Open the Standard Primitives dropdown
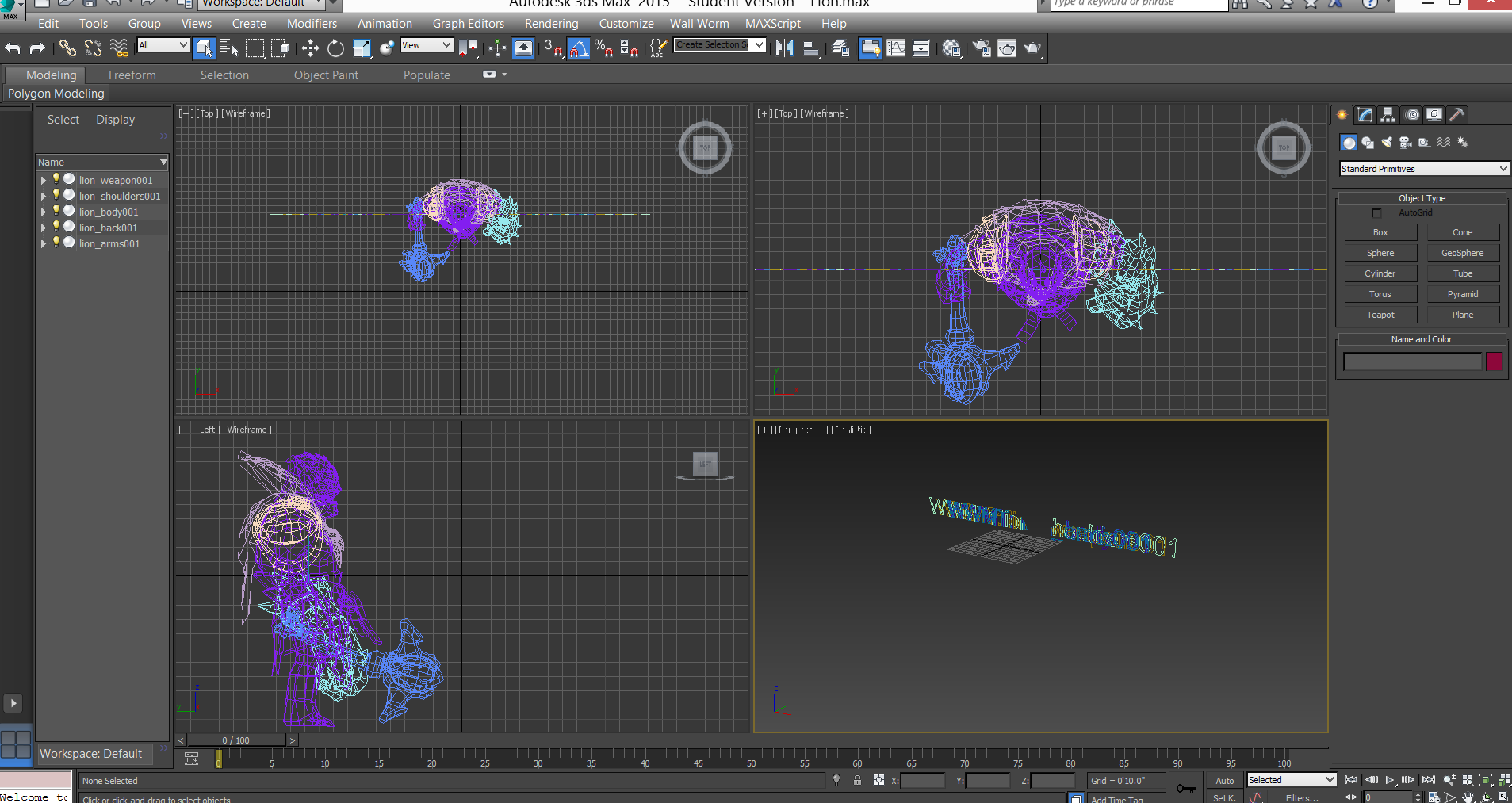 [1423, 168]
